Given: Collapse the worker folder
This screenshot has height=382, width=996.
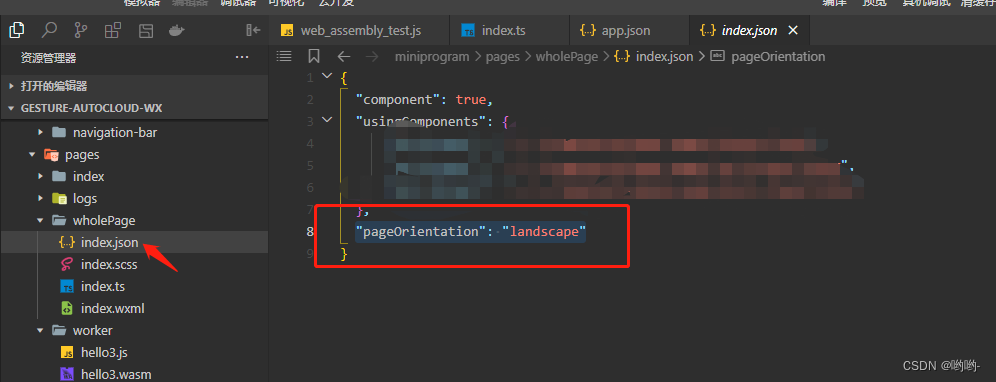Looking at the screenshot, I should [x=134, y=331].
